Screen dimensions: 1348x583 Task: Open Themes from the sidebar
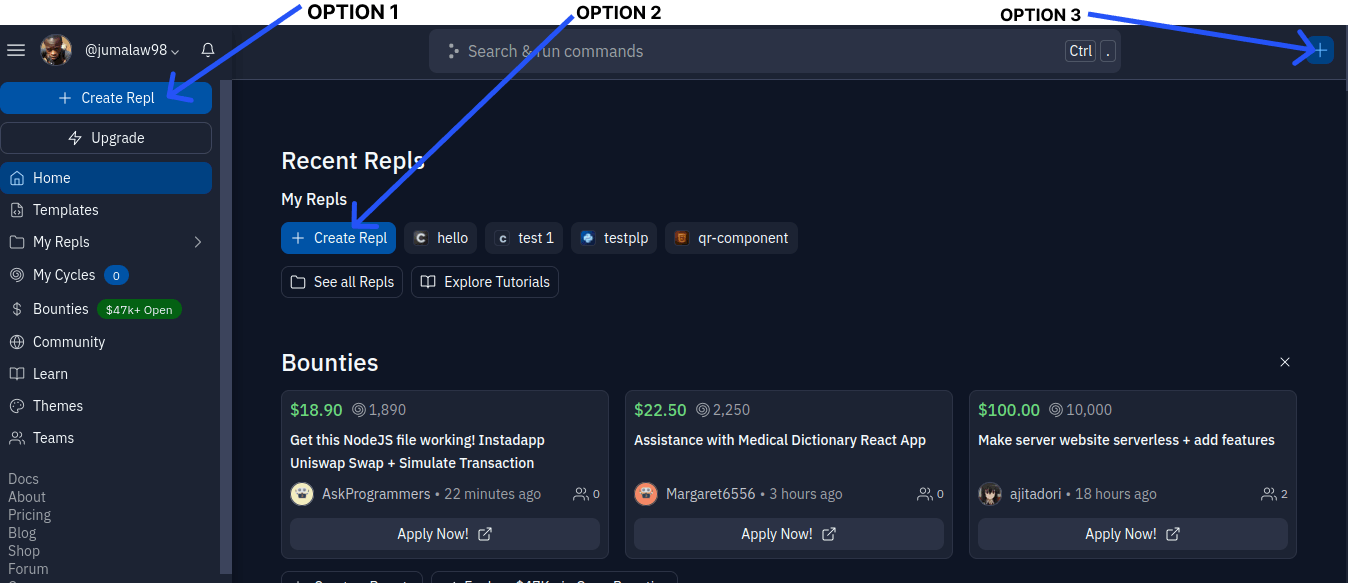(57, 406)
